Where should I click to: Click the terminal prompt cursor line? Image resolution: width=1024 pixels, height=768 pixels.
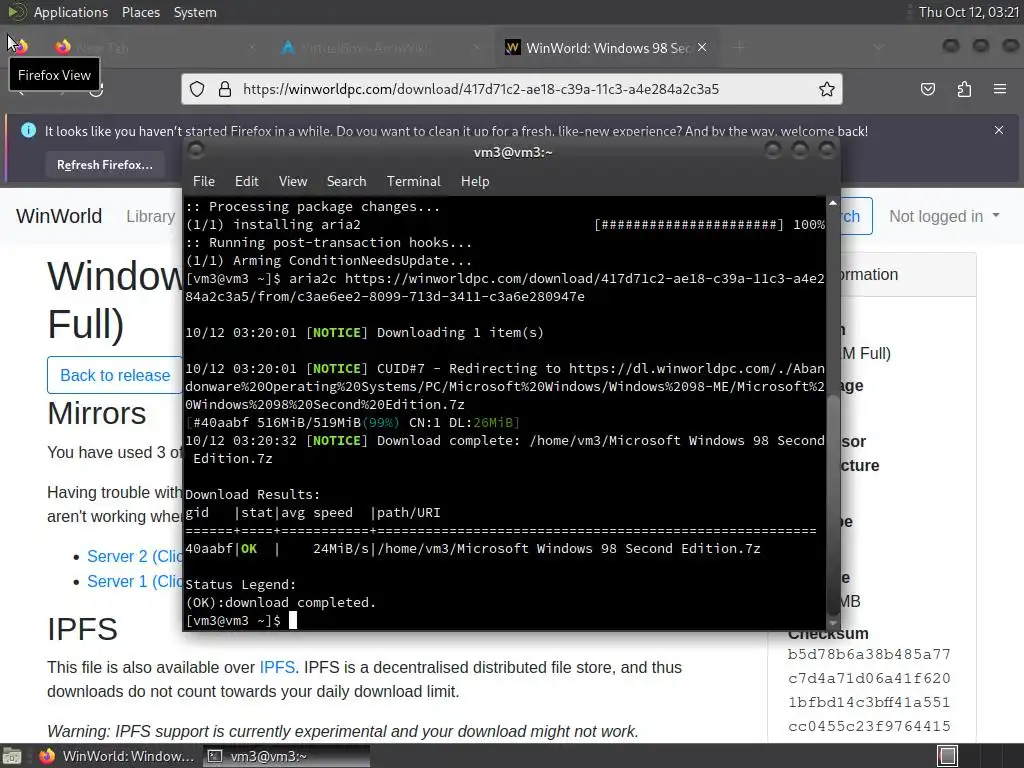coord(242,620)
